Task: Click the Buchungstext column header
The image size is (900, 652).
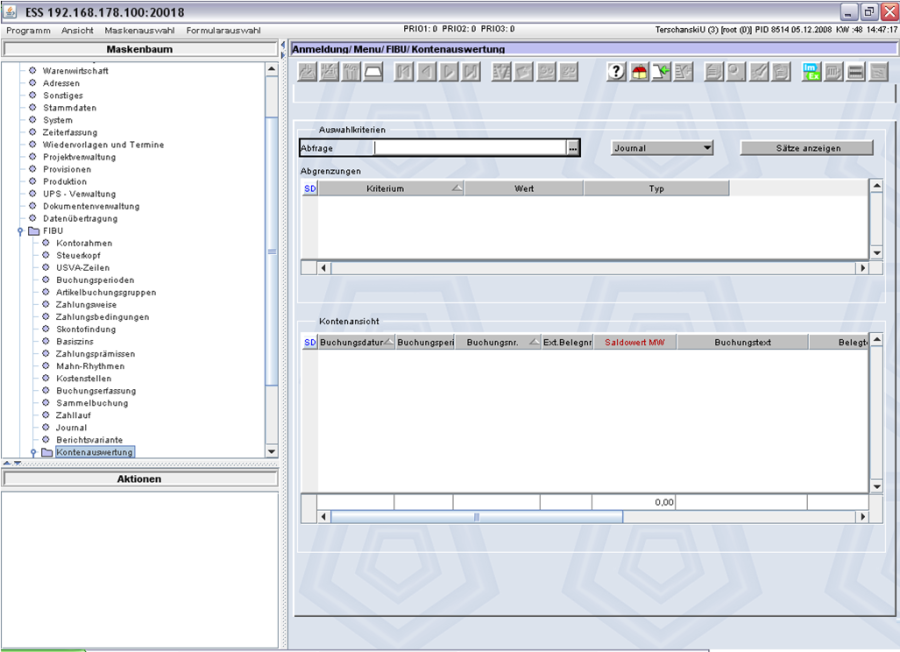Action: 742,342
